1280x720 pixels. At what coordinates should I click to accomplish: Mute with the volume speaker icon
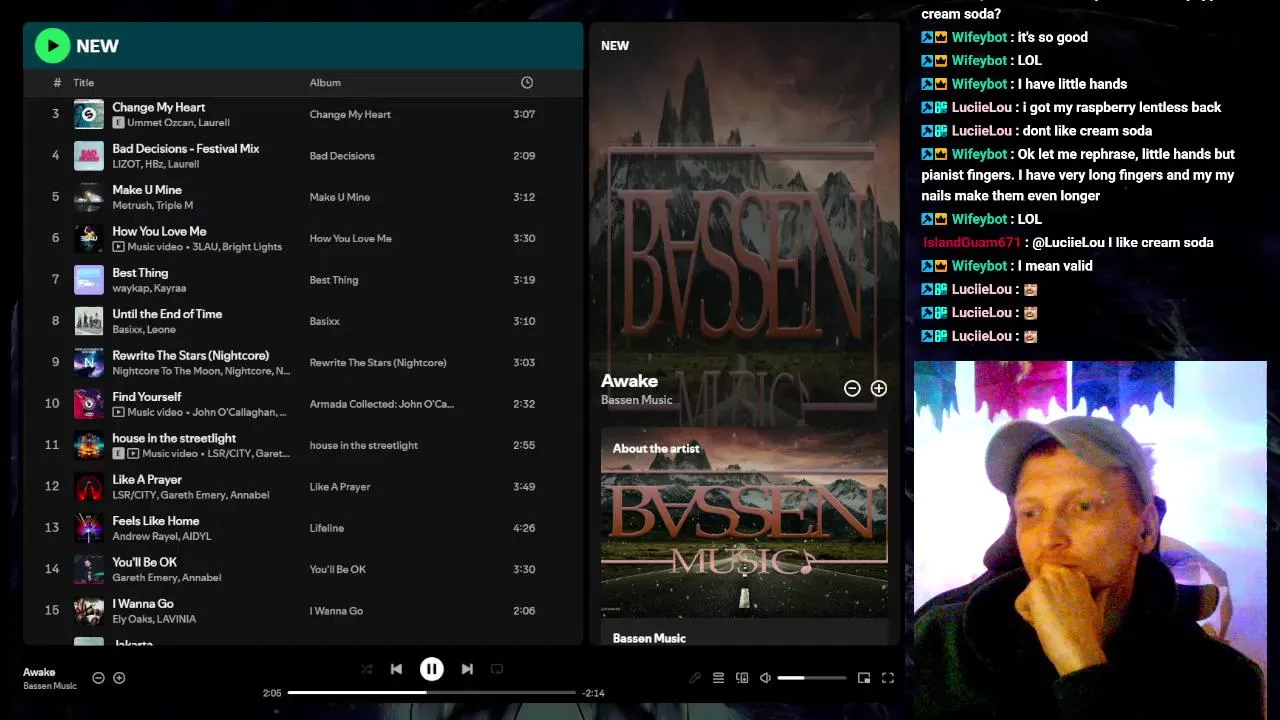tap(765, 678)
